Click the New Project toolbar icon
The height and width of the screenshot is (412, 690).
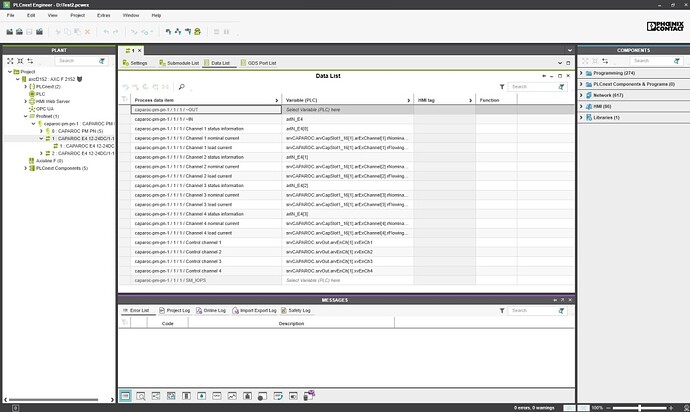tap(9, 32)
